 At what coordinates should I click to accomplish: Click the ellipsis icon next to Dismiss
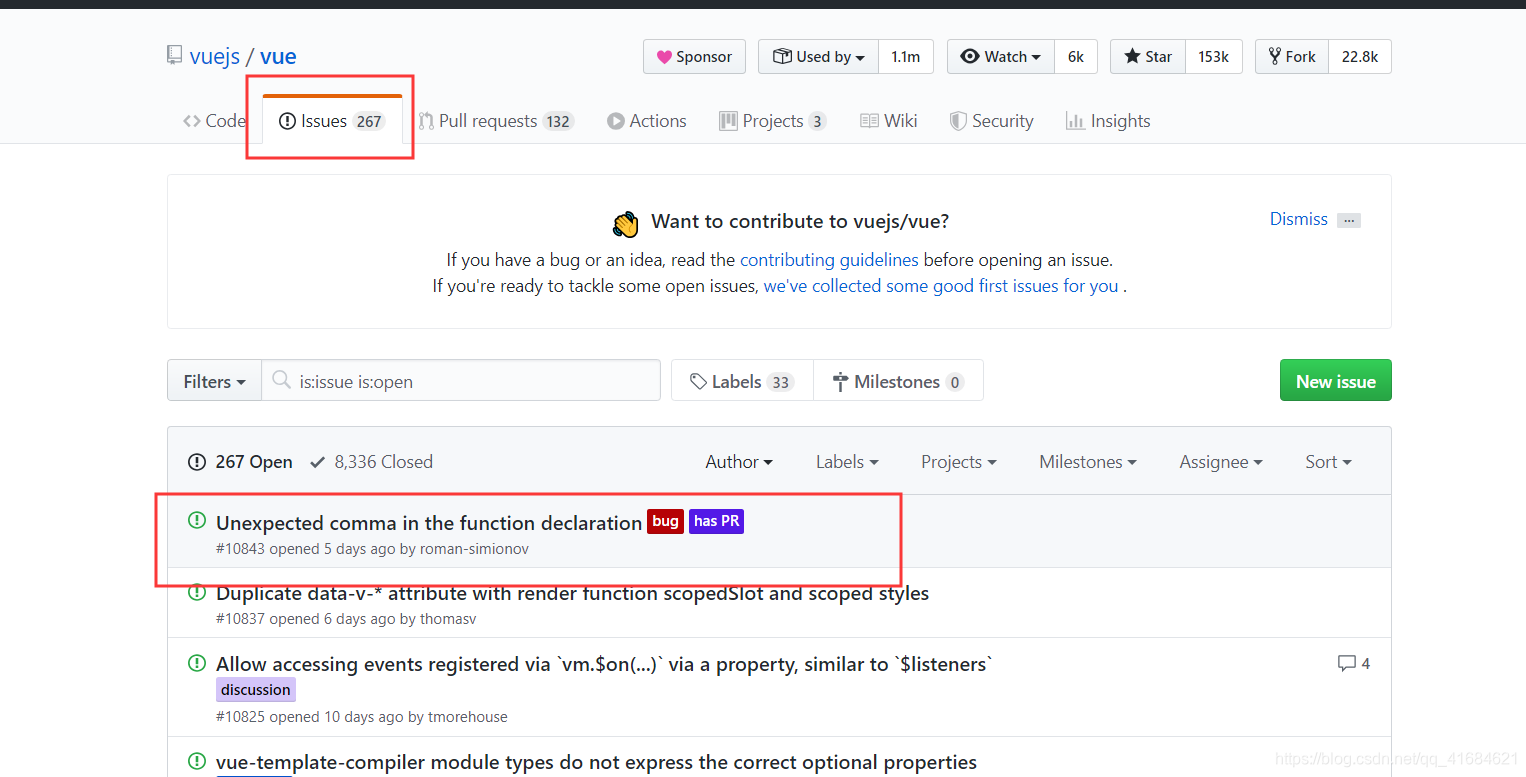1349,220
